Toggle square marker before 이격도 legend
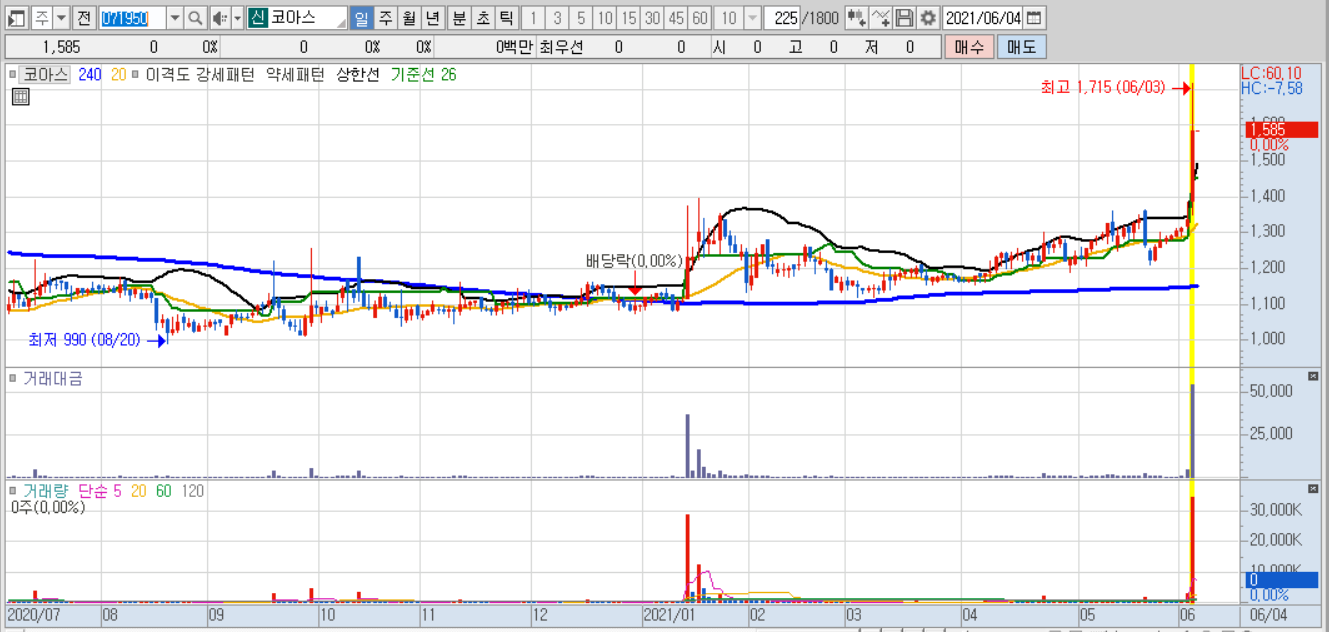The height and width of the screenshot is (632, 1329). coord(136,74)
